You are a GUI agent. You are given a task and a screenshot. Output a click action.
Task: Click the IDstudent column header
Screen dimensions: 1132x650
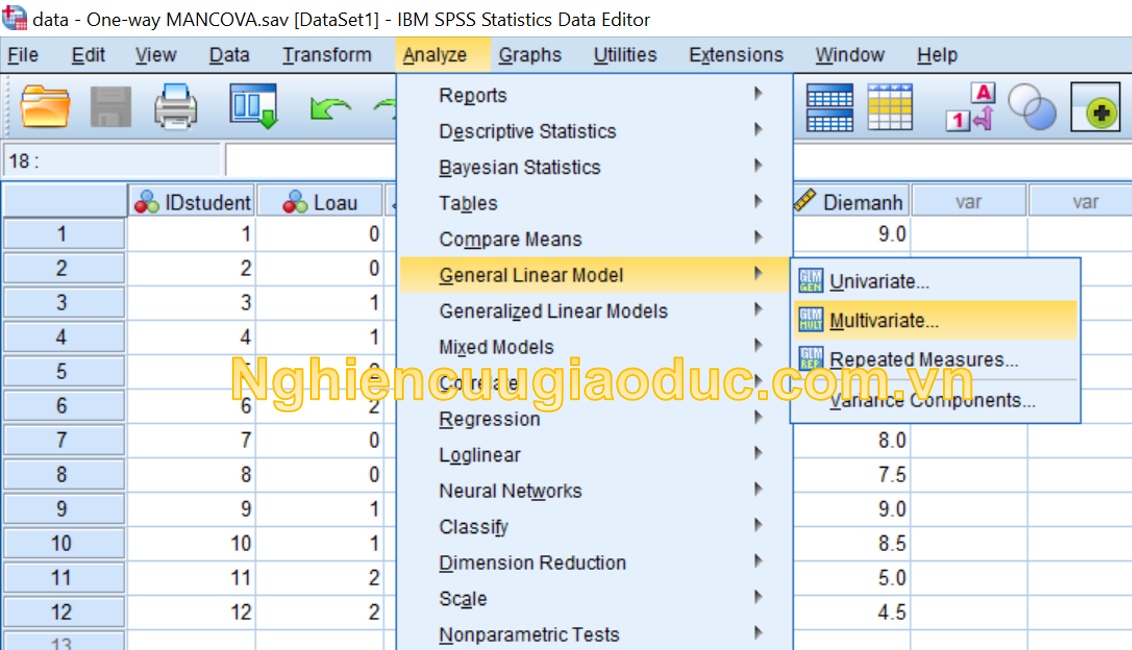pos(192,202)
